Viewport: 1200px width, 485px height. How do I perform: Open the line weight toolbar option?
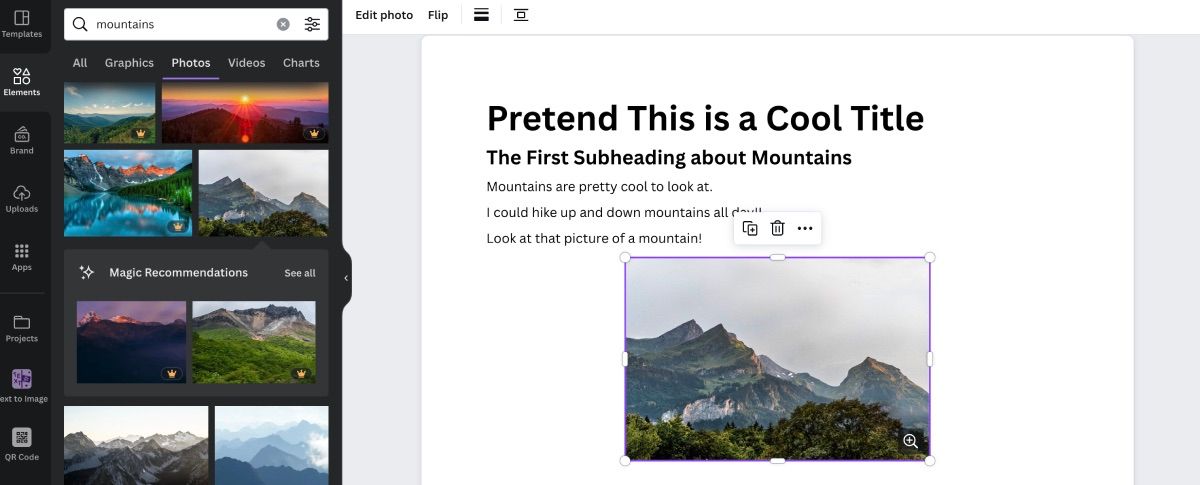481,15
